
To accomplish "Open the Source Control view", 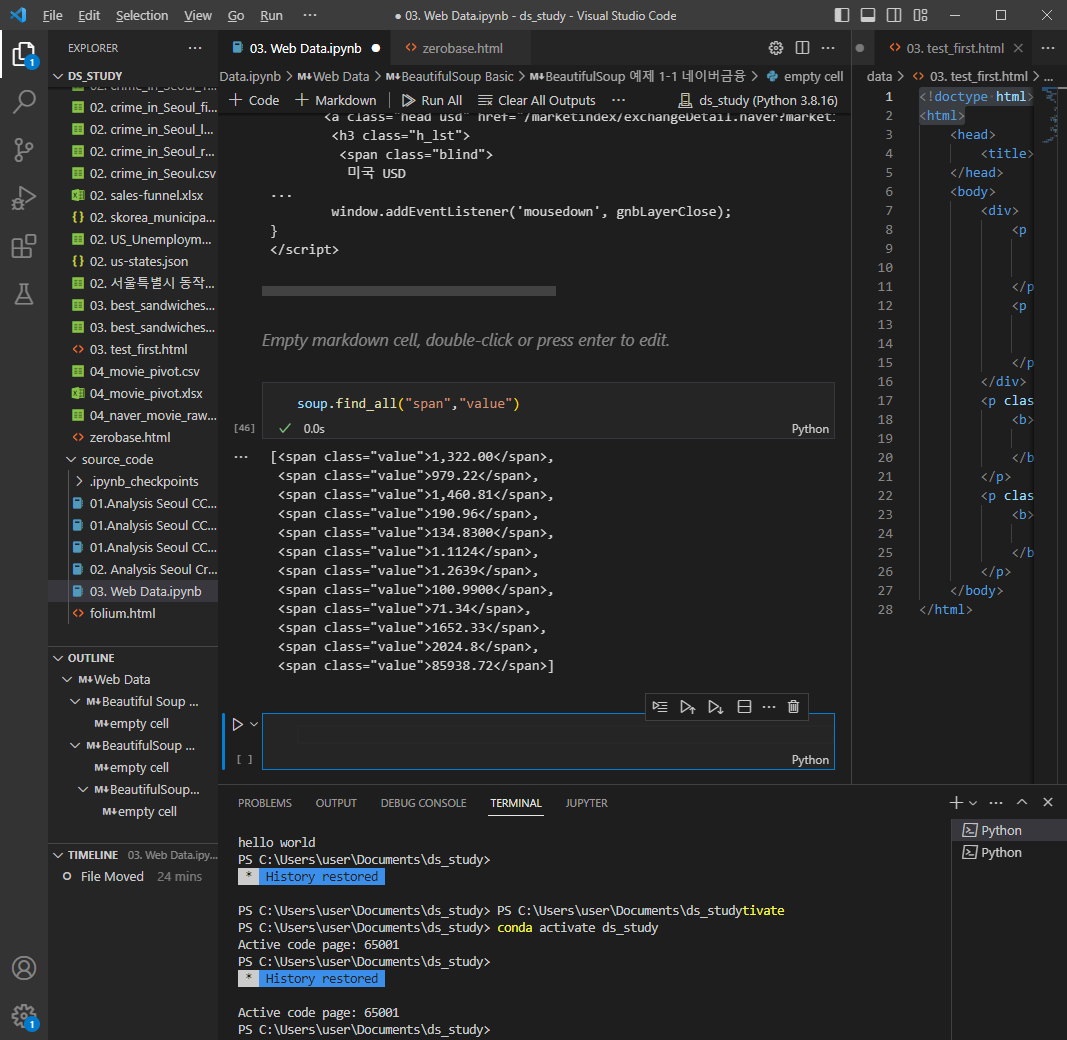I will click(24, 150).
